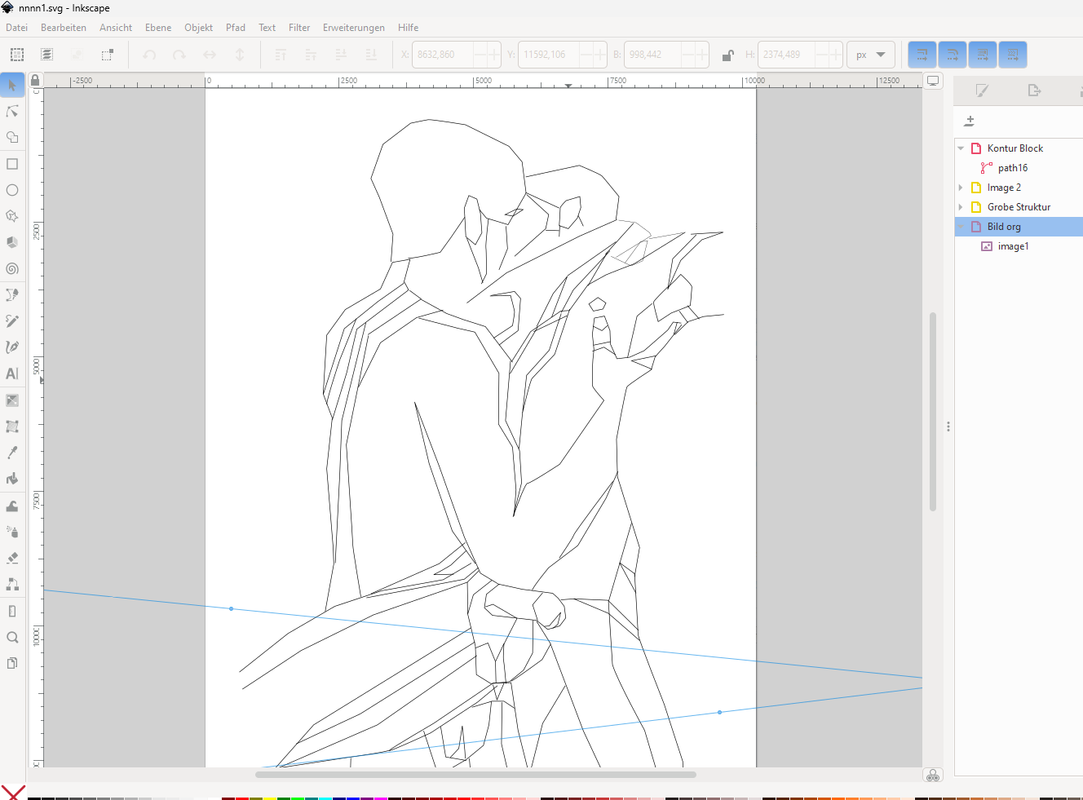Select the Connector tool
The height and width of the screenshot is (800, 1083).
coord(12,584)
